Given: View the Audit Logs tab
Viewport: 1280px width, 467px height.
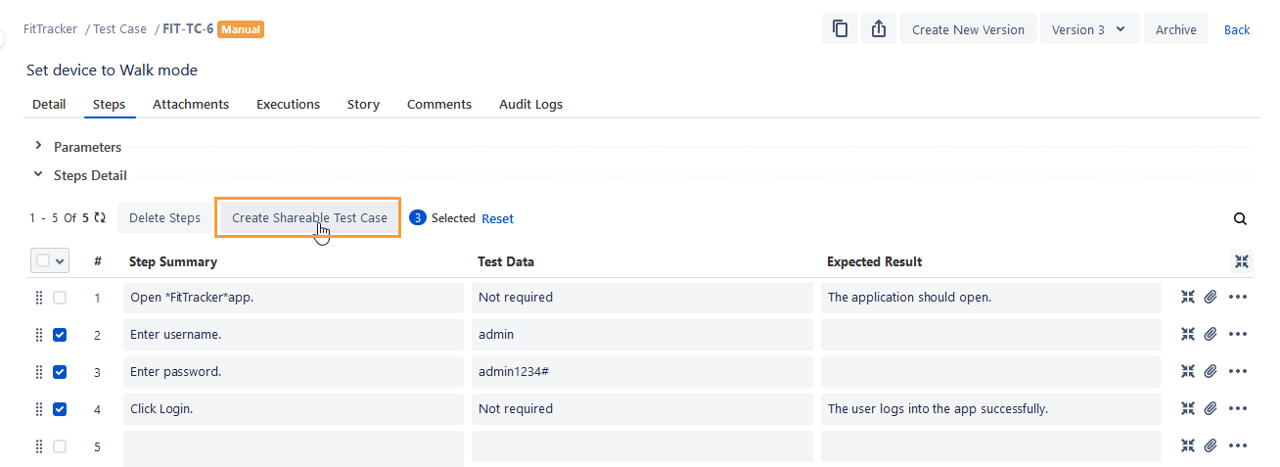Looking at the screenshot, I should click(x=531, y=104).
